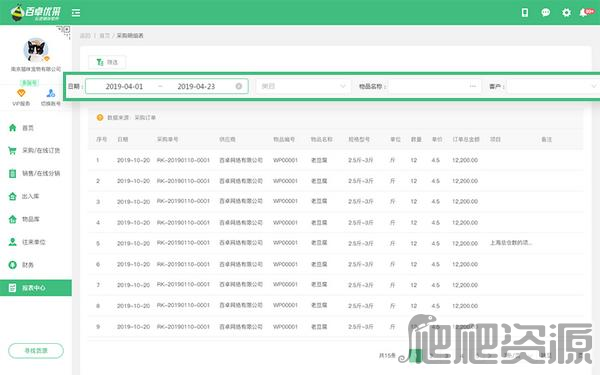This screenshot has height=375, width=600.
Task: Click start date 2019-04-01 field
Action: pos(124,86)
